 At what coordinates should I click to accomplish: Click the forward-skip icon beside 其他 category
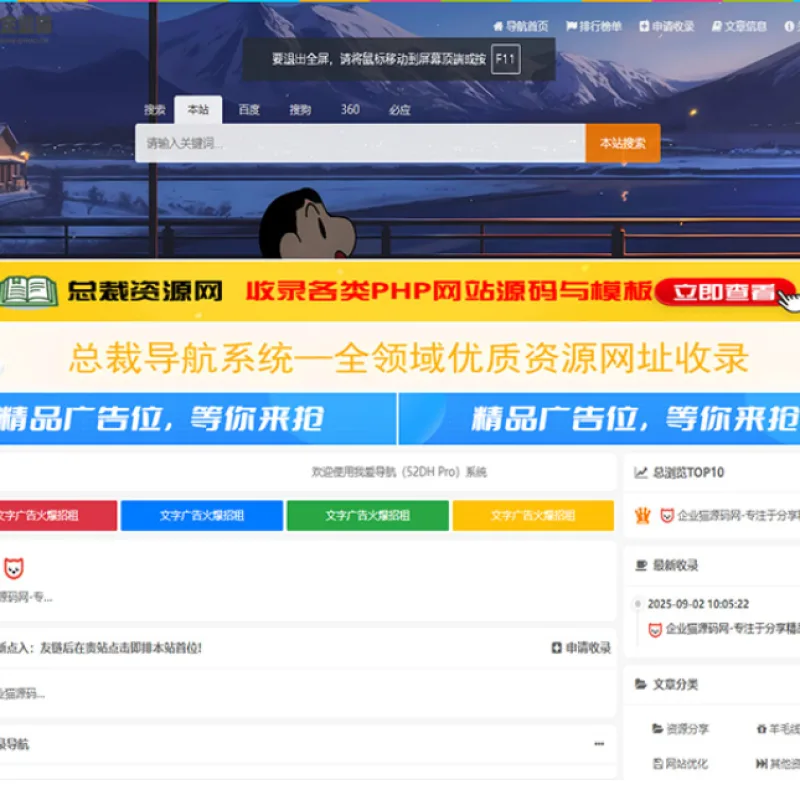coord(761,764)
